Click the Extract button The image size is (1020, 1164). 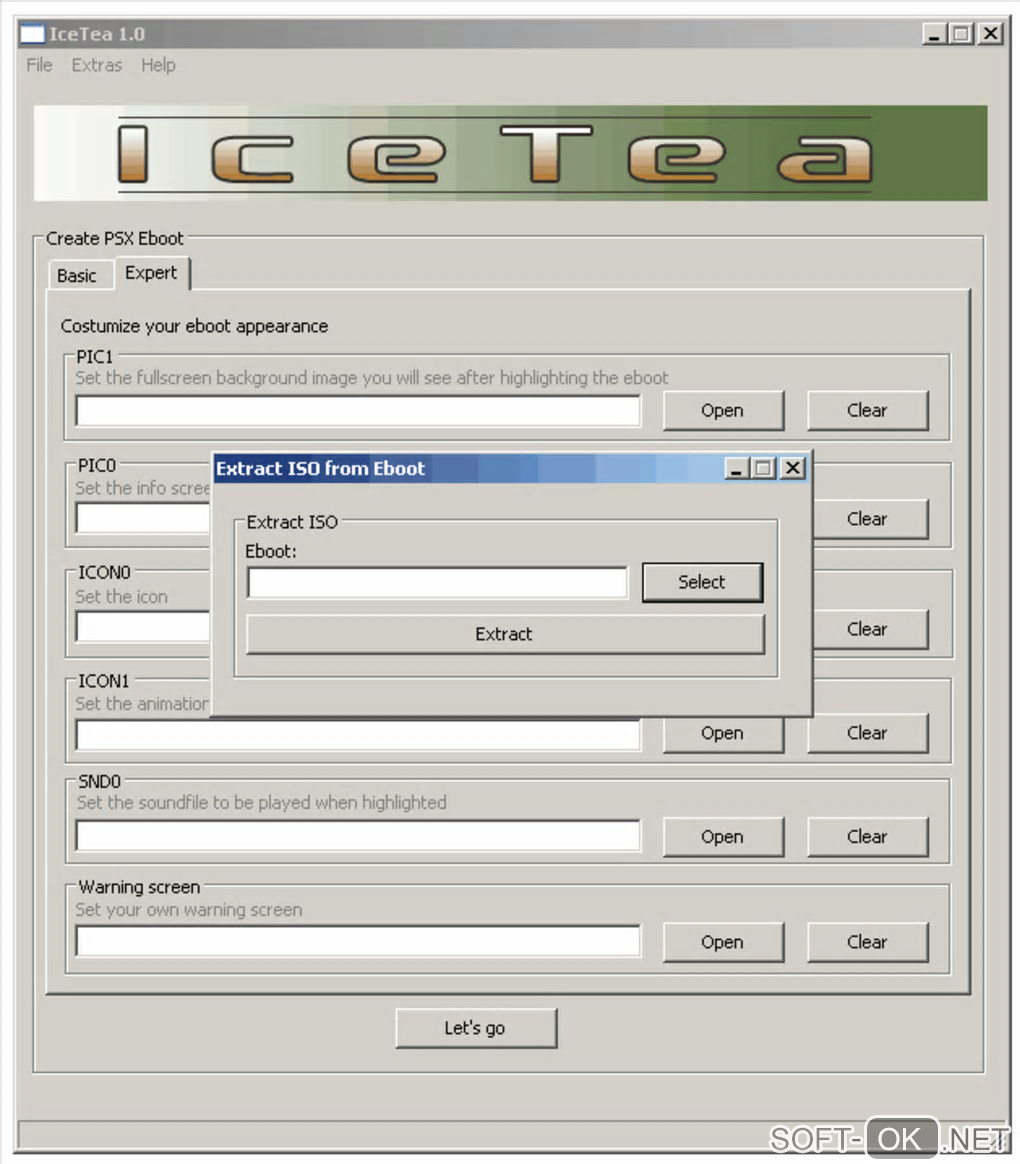(505, 634)
